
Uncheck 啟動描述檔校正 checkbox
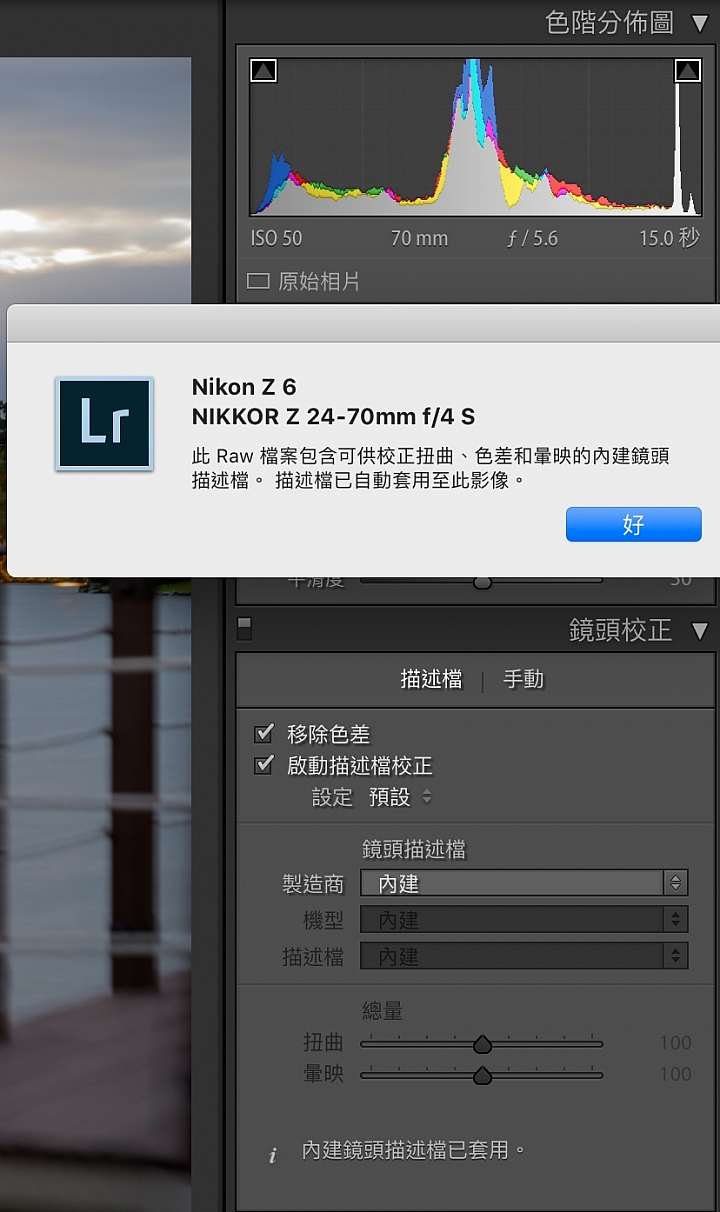click(x=264, y=765)
